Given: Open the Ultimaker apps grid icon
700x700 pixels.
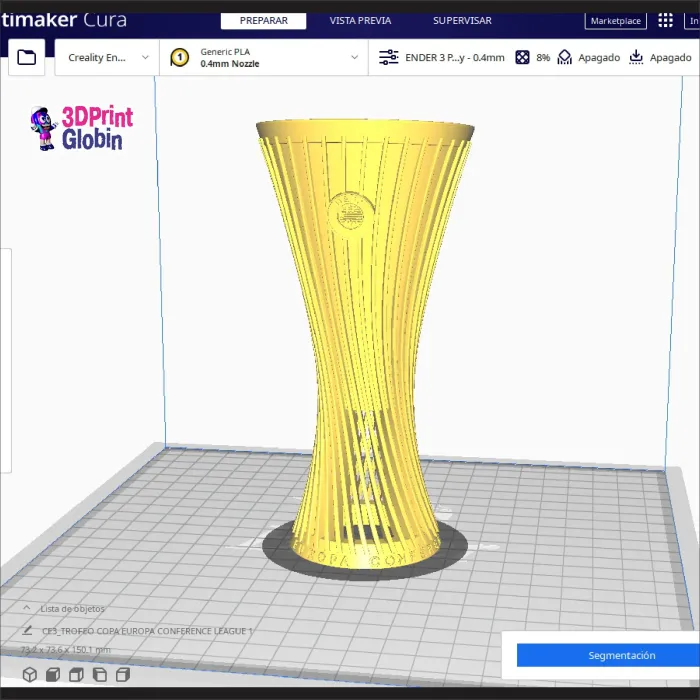Looking at the screenshot, I should [665, 20].
